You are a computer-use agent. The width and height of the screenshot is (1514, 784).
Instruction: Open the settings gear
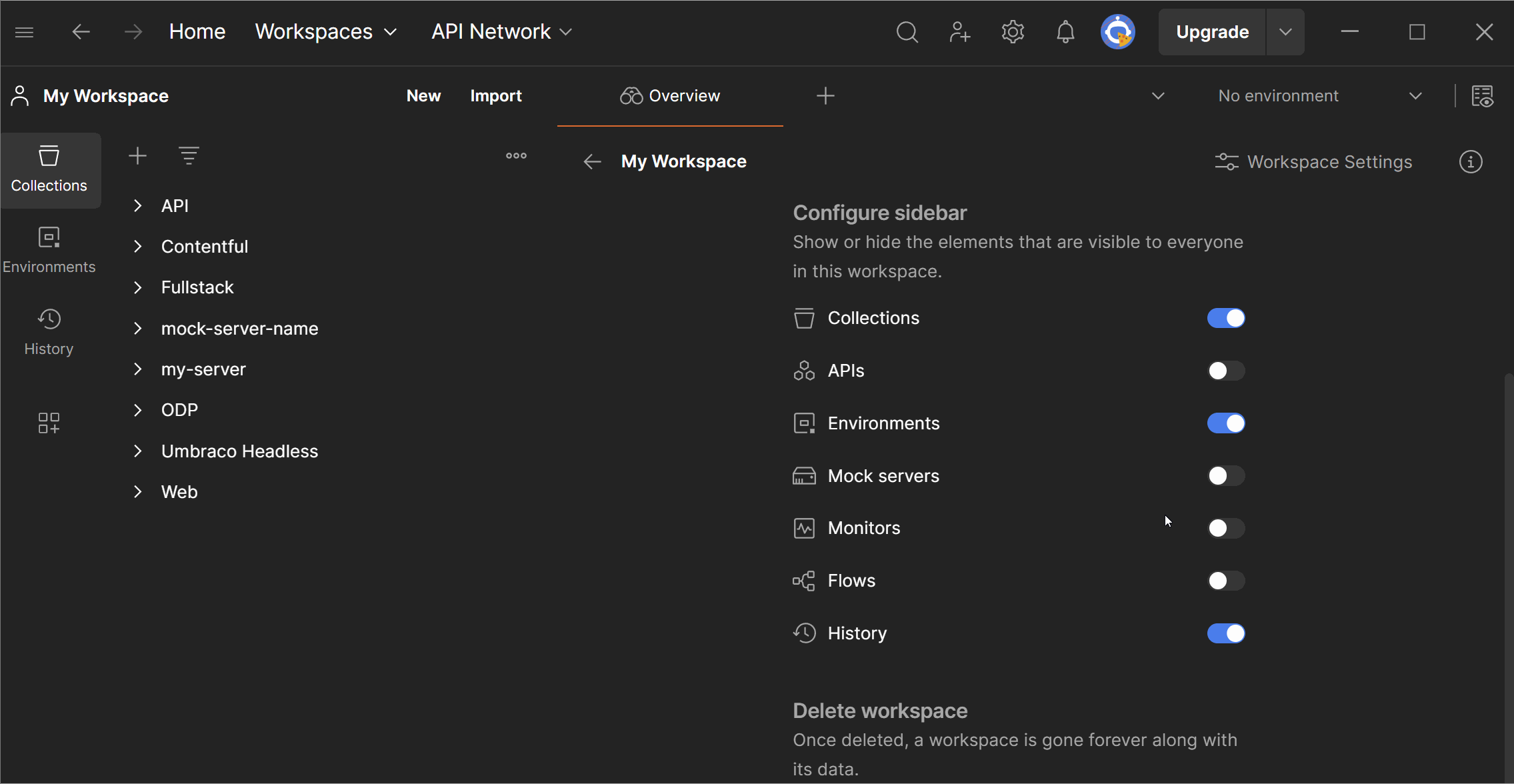pyautogui.click(x=1013, y=32)
